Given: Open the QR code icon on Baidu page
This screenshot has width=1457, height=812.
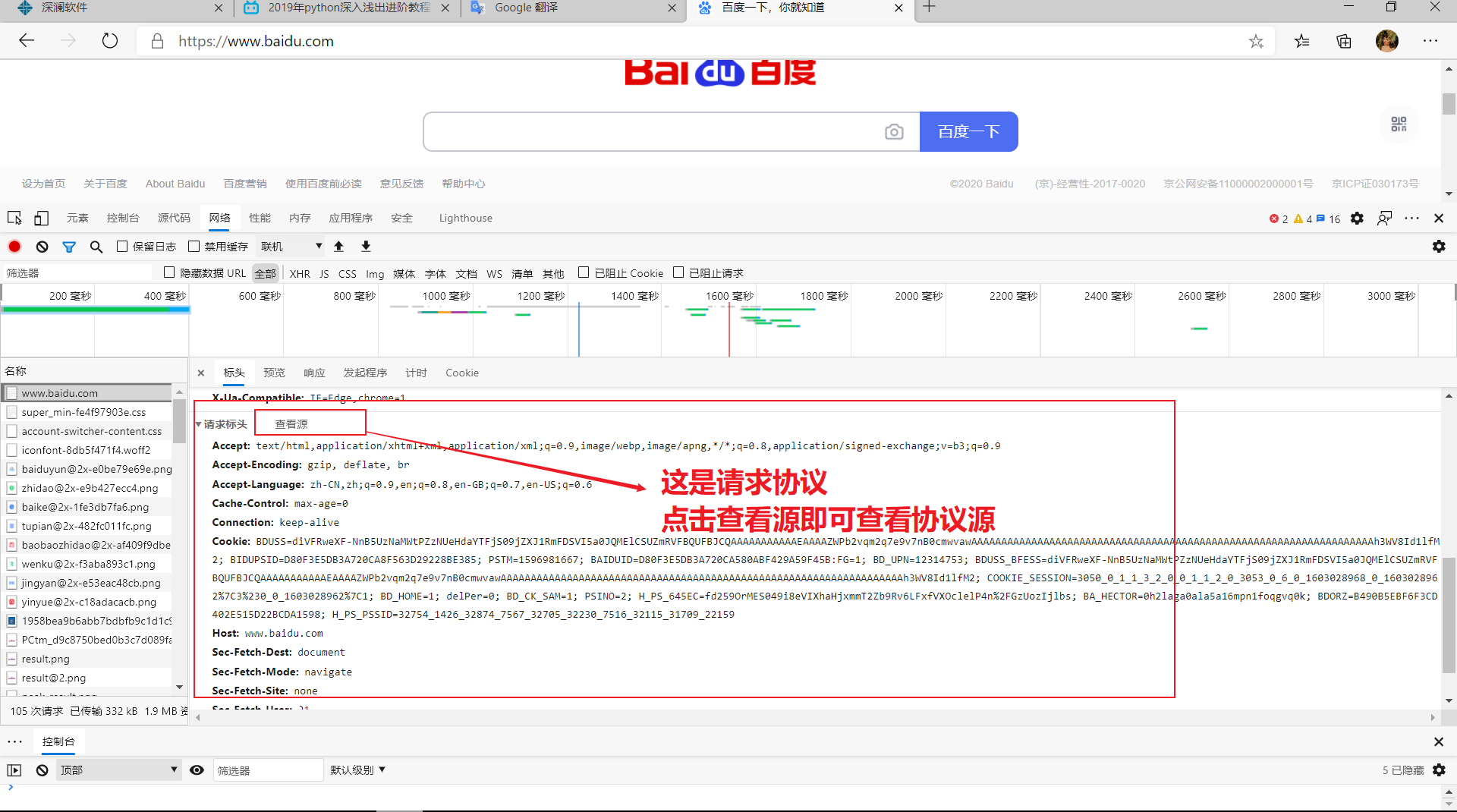Looking at the screenshot, I should point(1399,124).
